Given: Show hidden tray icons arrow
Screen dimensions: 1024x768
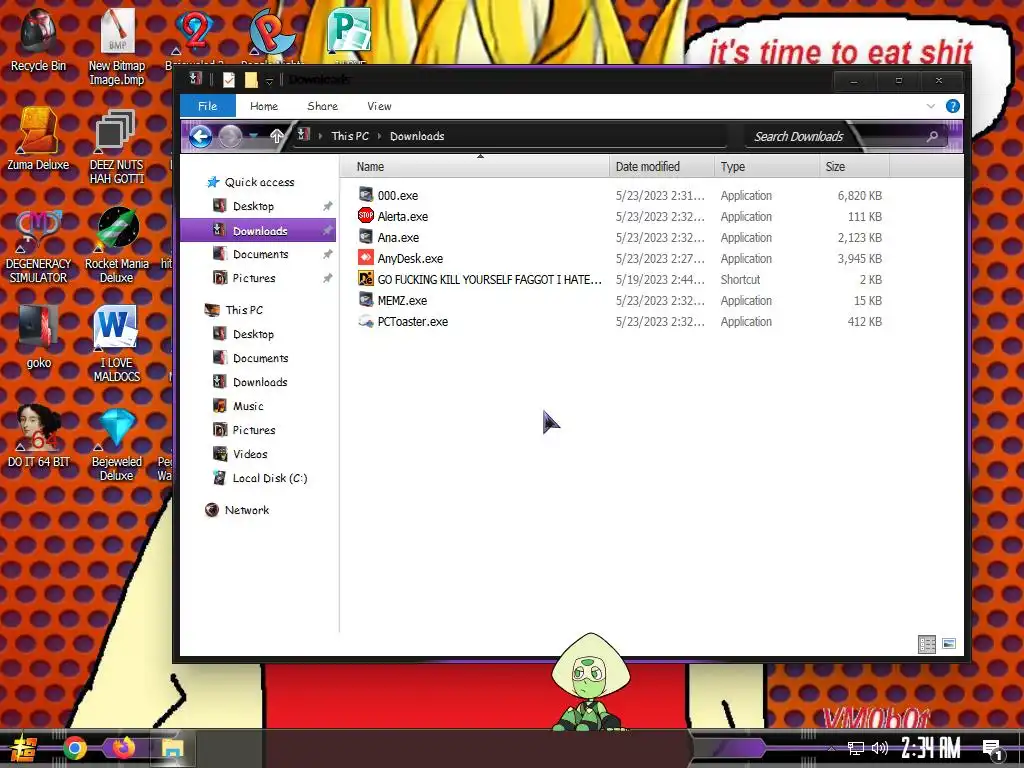Looking at the screenshot, I should point(831,748).
